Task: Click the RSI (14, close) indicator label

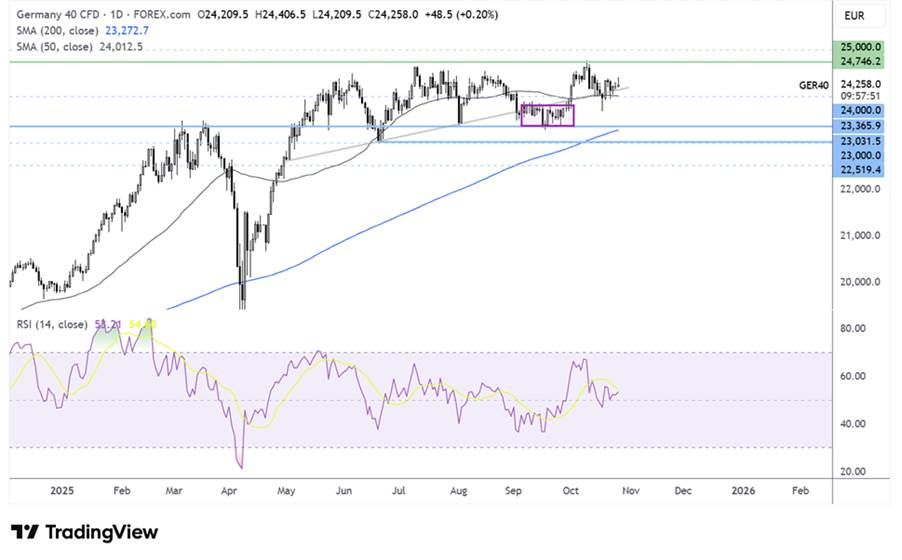Action: point(52,325)
